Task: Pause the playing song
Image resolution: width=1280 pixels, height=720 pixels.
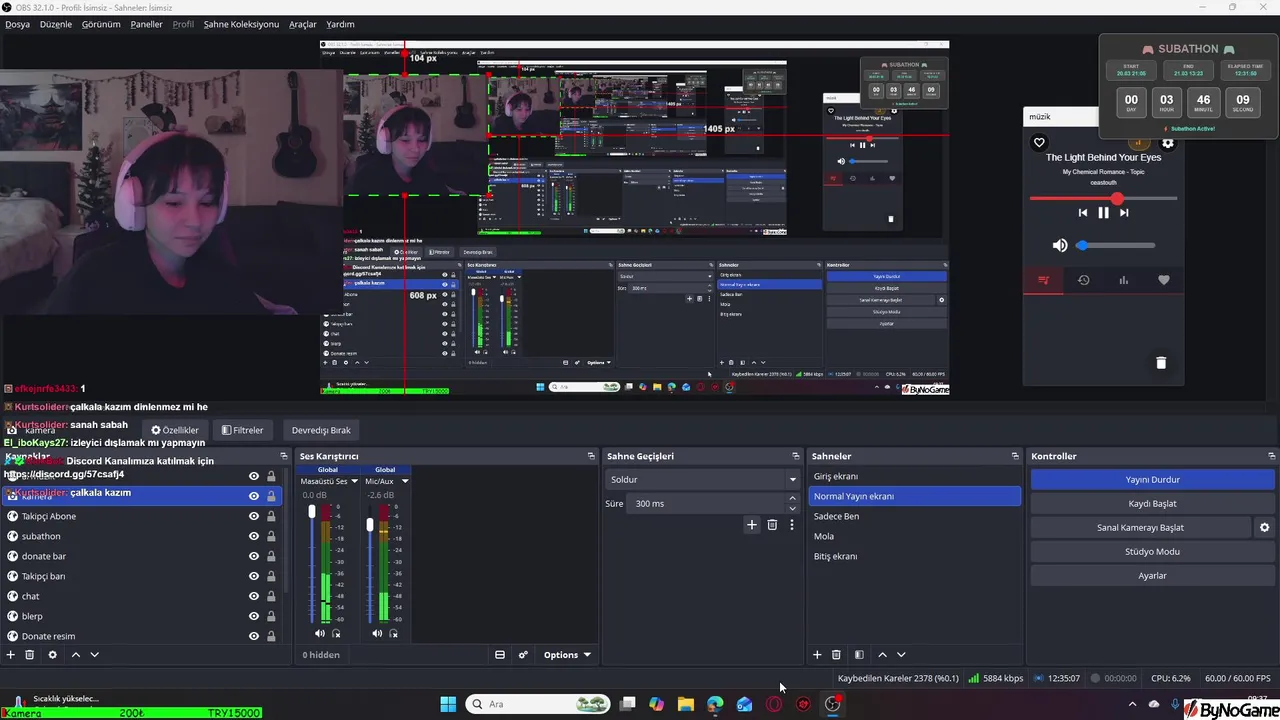Action: pos(1103,212)
